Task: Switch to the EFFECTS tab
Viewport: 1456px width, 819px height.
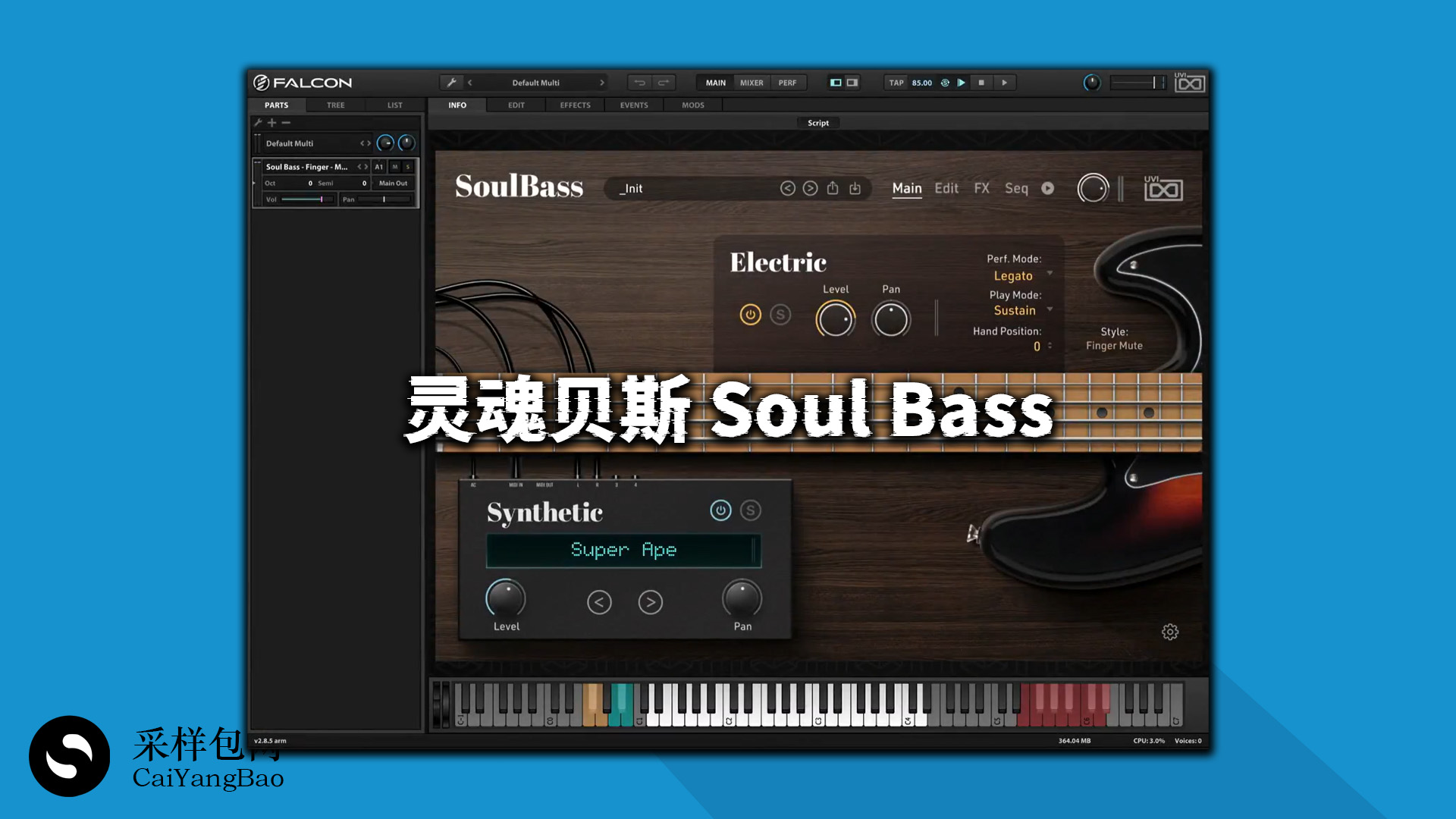Action: [574, 105]
